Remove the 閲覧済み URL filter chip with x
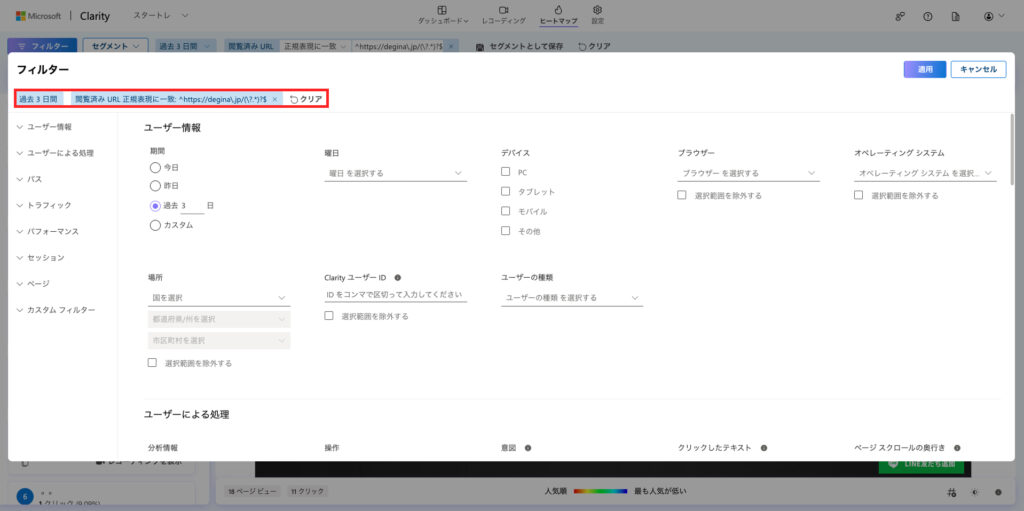 275,99
